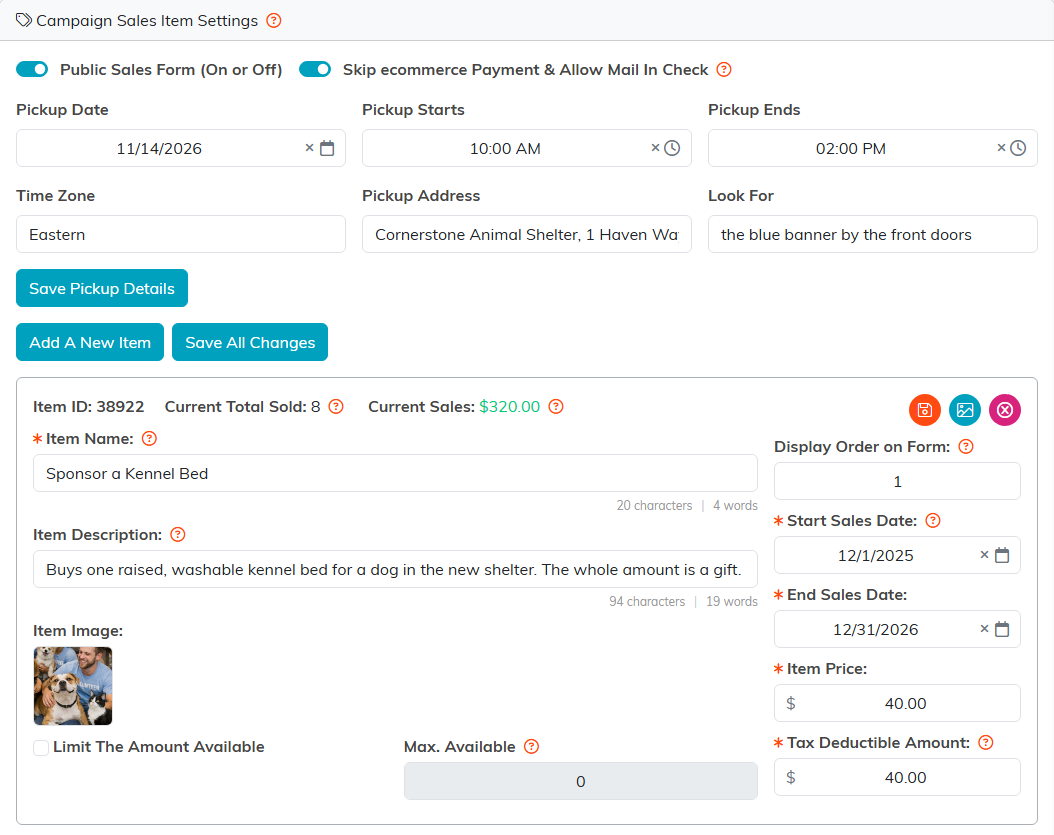
Task: Click Save All Changes button
Action: click(x=250, y=342)
